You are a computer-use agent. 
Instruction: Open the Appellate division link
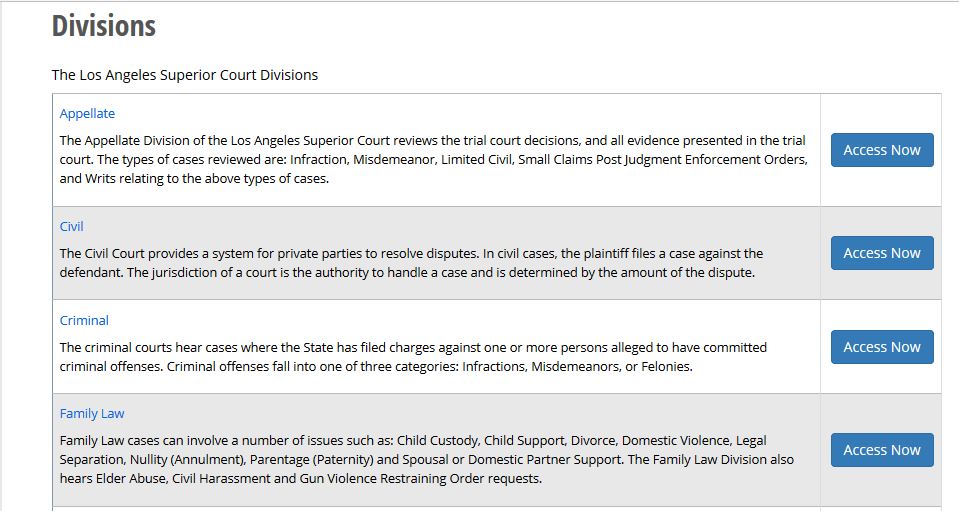pyautogui.click(x=87, y=114)
